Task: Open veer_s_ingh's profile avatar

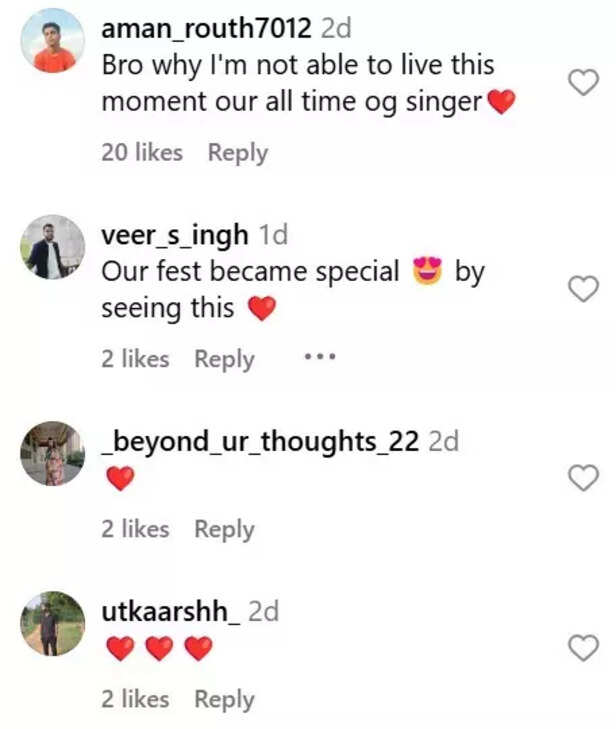Action: click(x=52, y=247)
